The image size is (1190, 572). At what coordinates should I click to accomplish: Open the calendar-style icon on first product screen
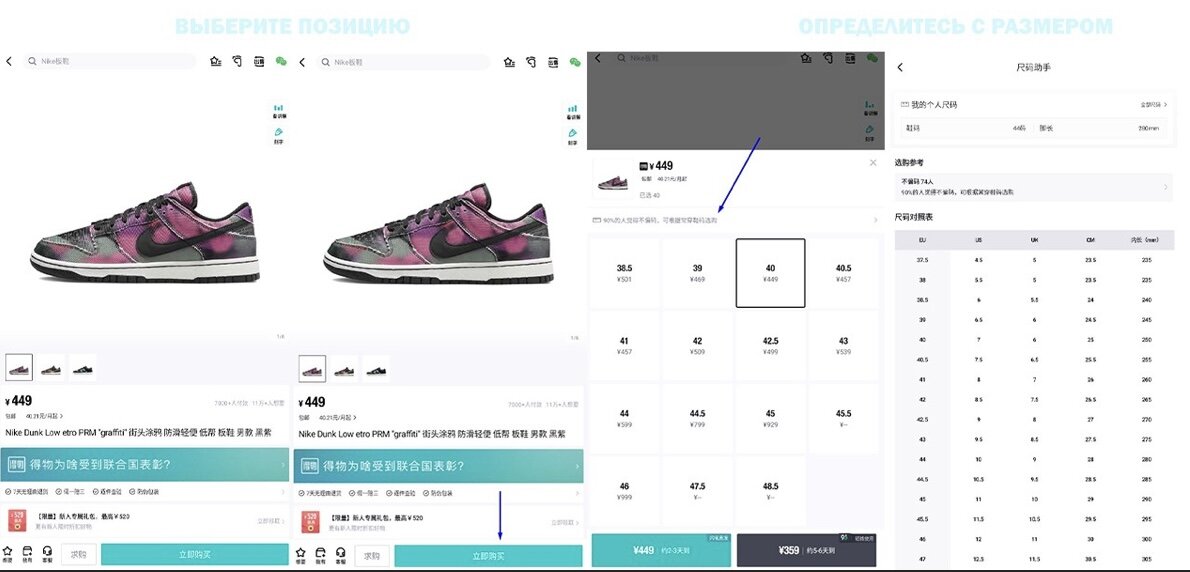[x=259, y=61]
